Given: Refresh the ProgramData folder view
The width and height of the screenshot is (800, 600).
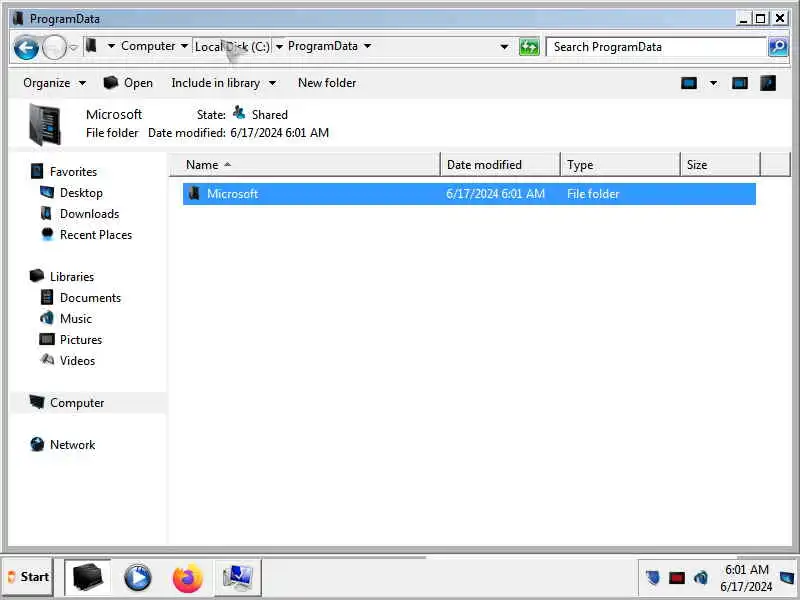Looking at the screenshot, I should coord(529,47).
